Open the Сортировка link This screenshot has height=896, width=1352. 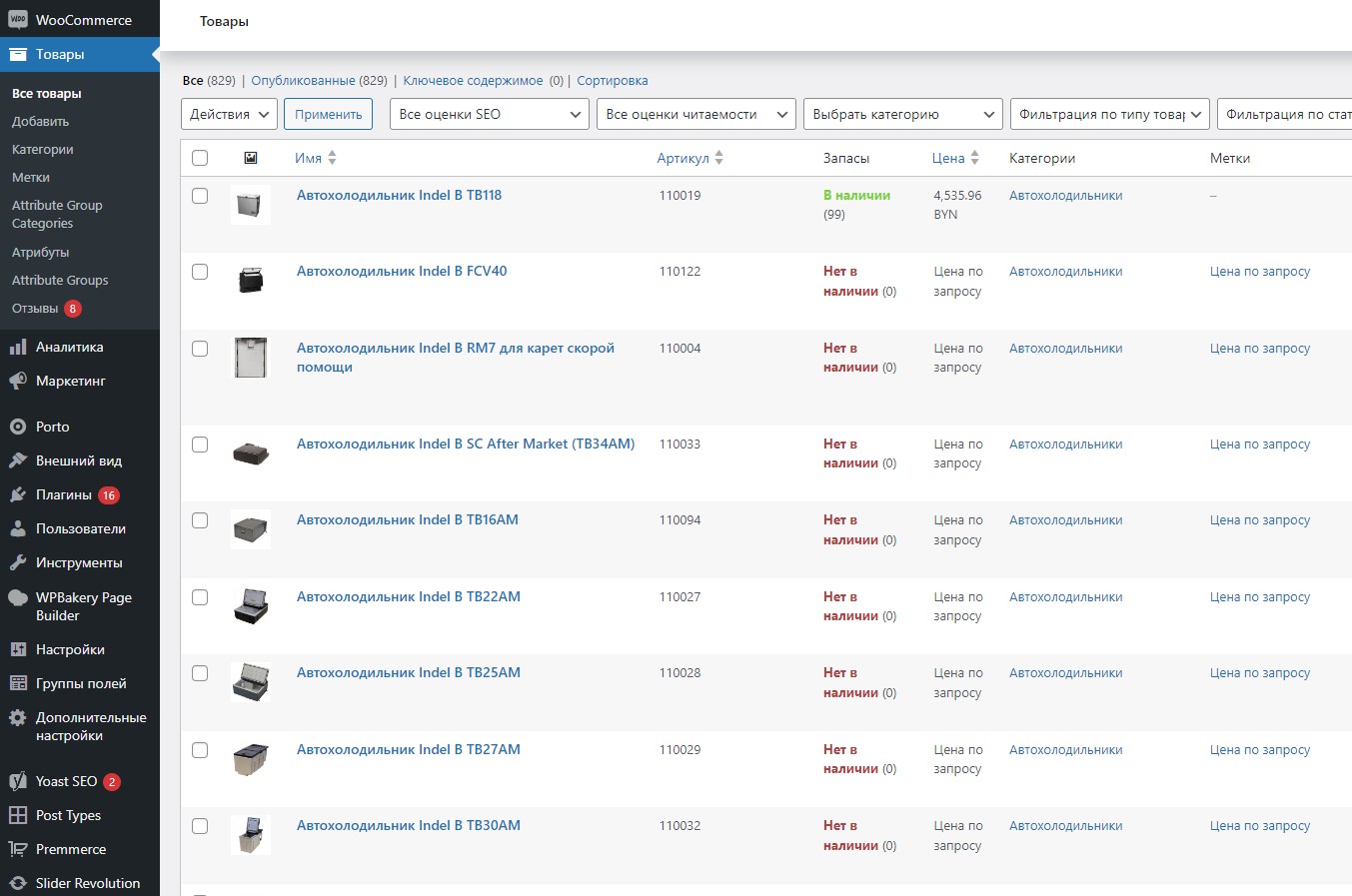(613, 81)
